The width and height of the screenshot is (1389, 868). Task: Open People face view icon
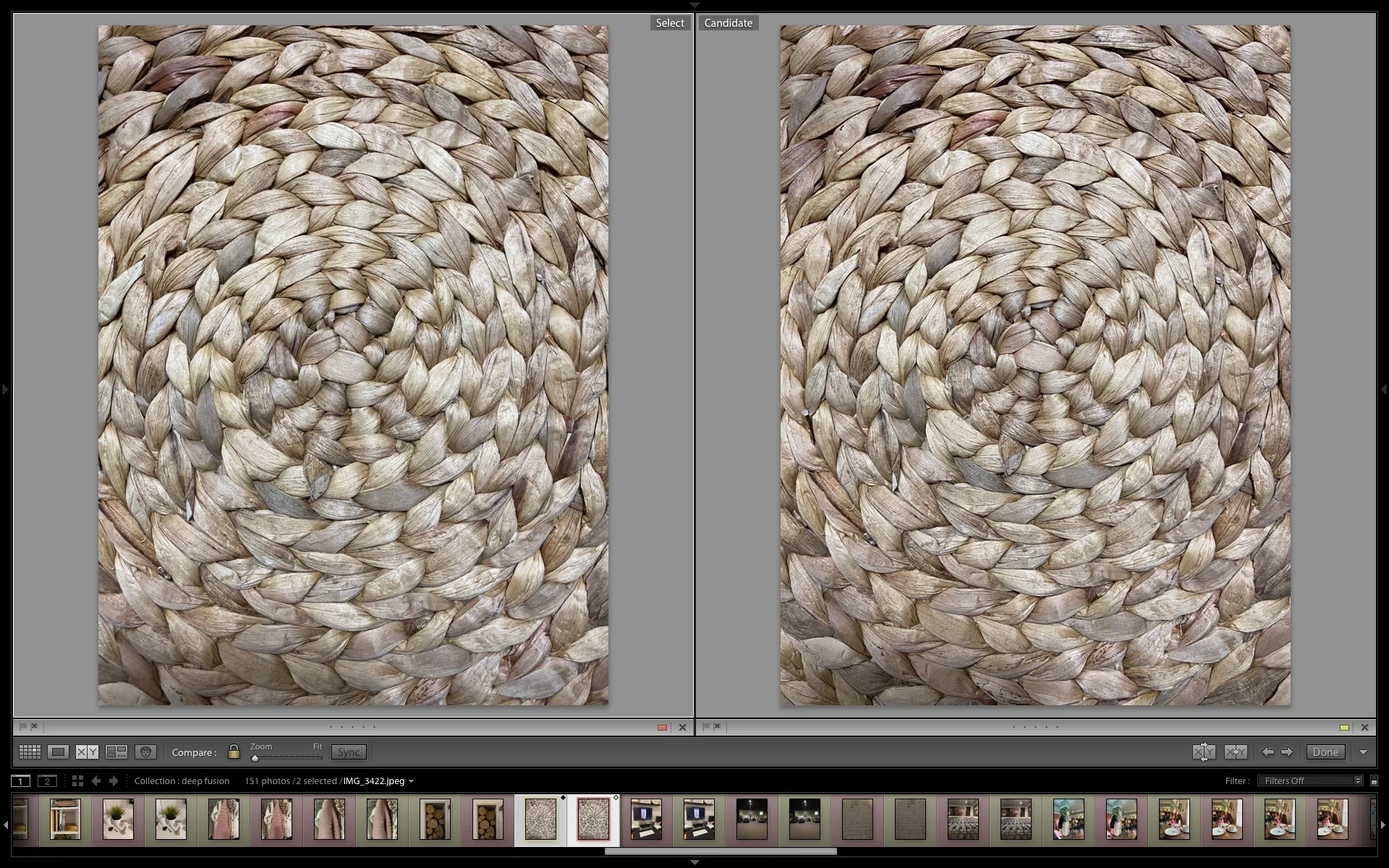tap(146, 752)
